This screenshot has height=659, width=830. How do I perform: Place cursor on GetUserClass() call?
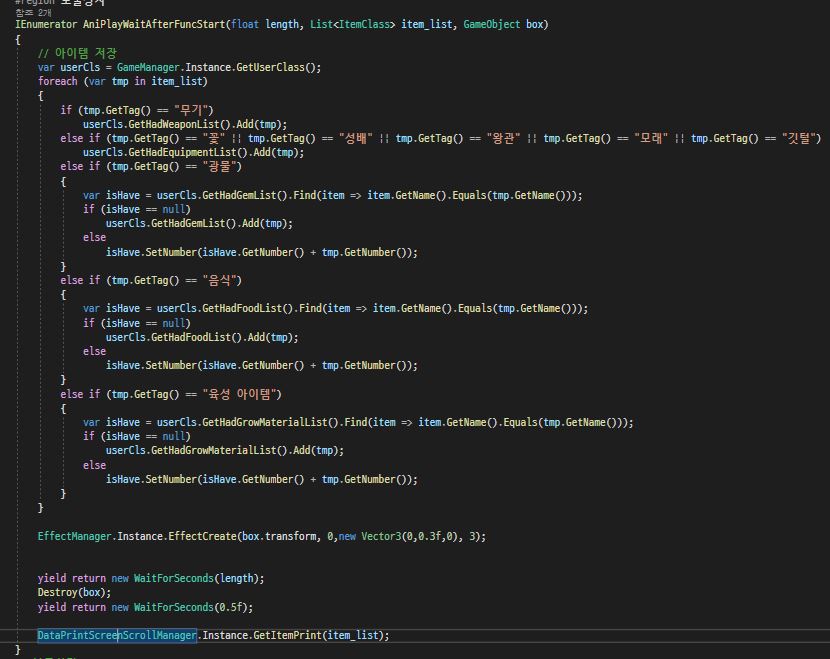[274, 67]
